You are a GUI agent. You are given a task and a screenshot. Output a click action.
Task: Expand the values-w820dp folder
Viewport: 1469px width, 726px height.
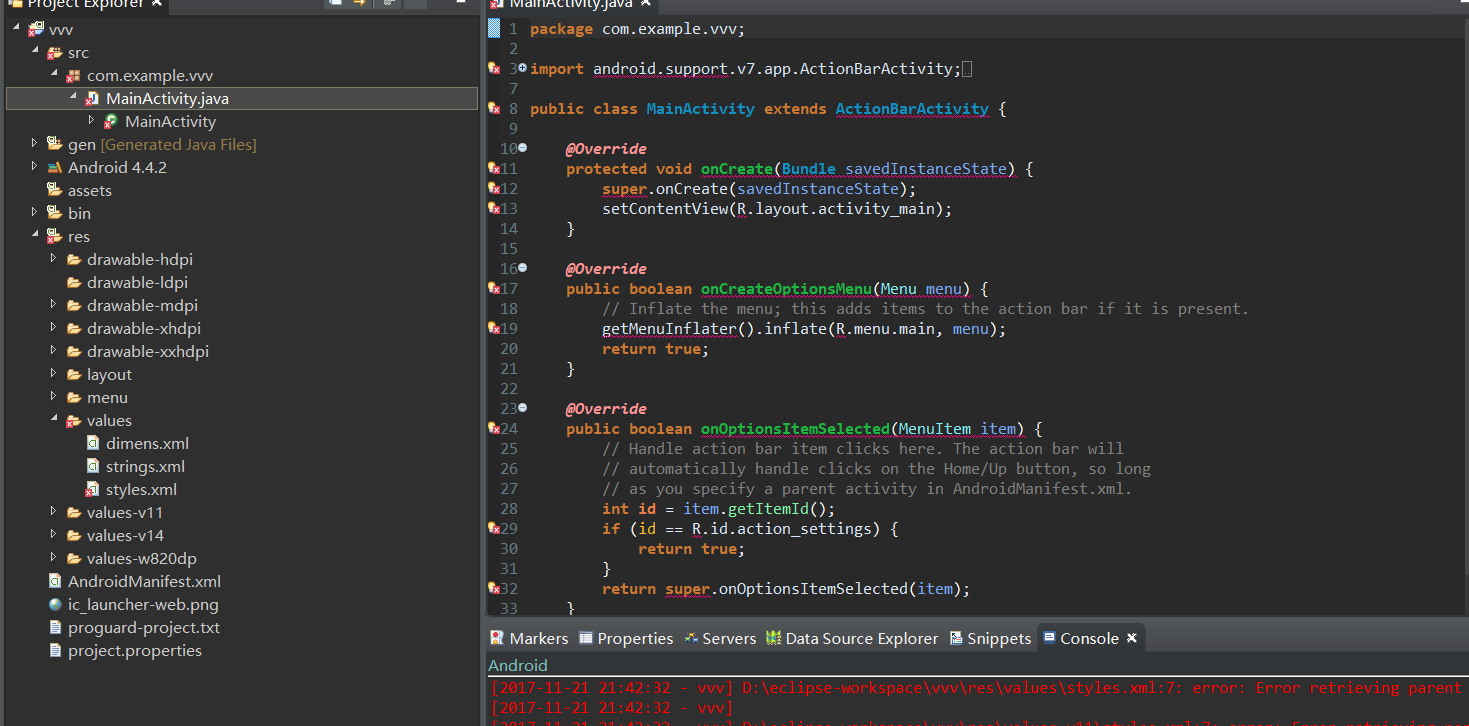pos(53,558)
